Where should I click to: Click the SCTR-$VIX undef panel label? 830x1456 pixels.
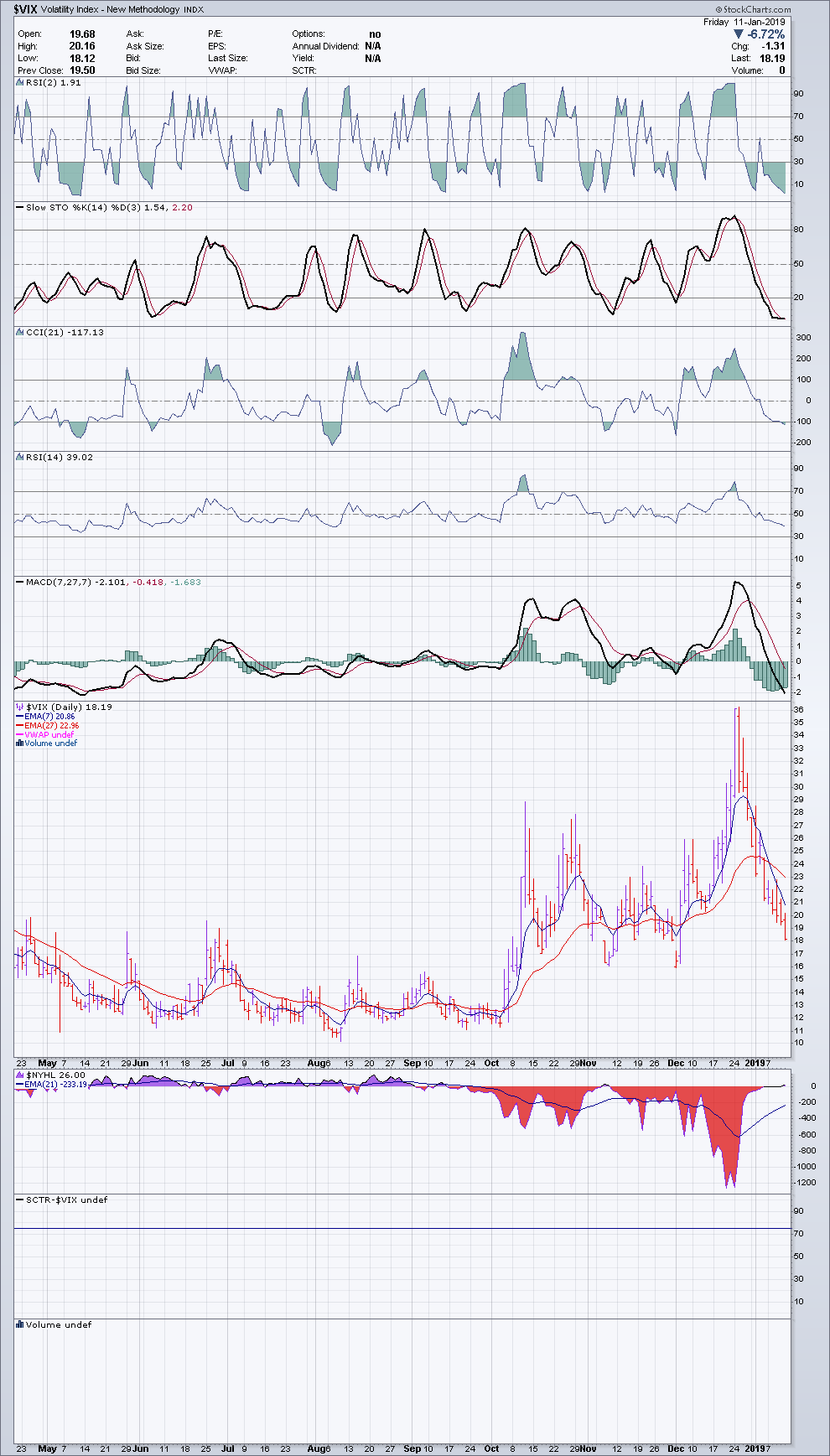(66, 1200)
